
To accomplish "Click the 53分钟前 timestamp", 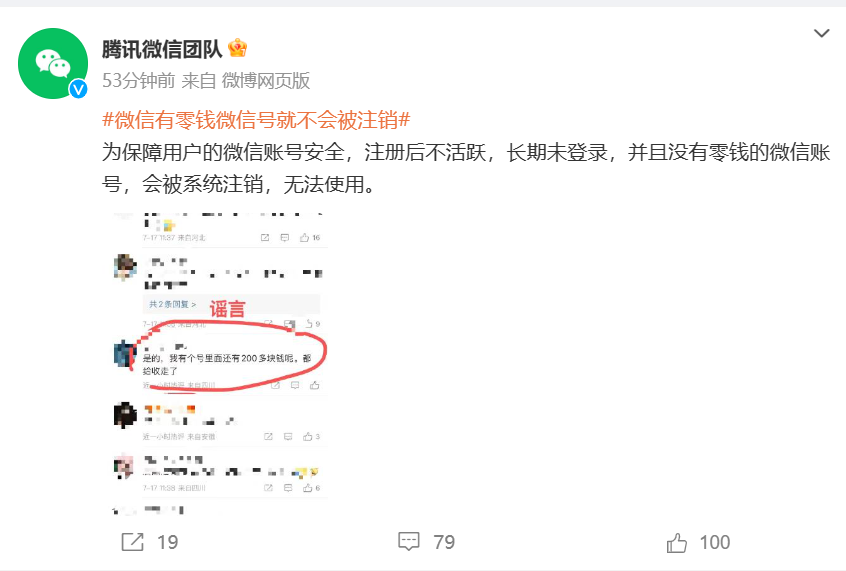I will (x=139, y=81).
